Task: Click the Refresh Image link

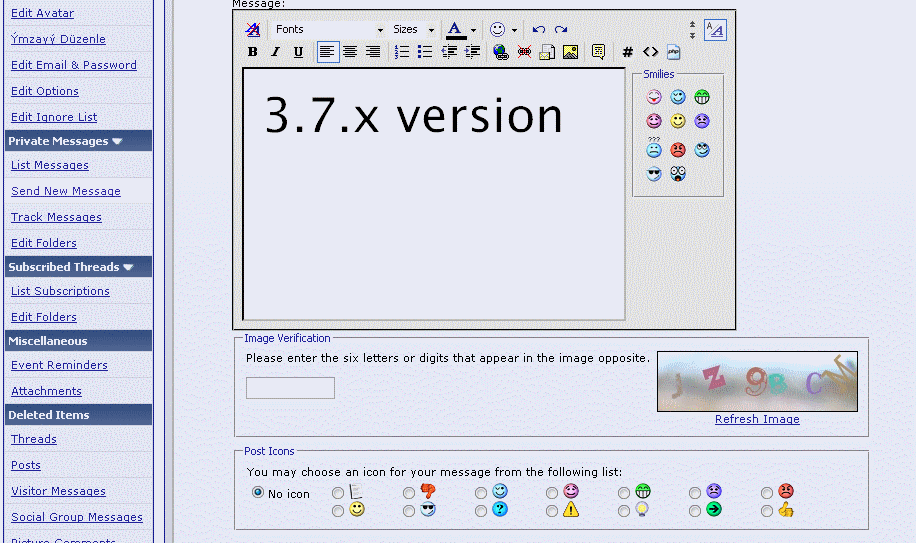Action: 757,419
